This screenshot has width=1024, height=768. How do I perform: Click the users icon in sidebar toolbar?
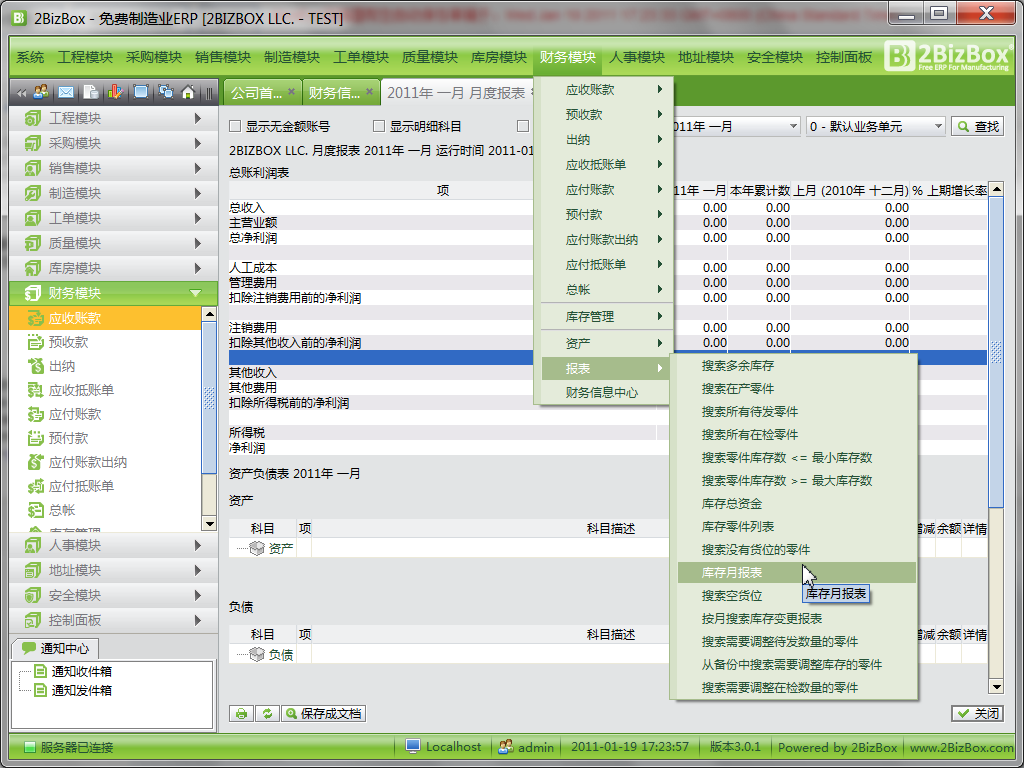[41, 92]
